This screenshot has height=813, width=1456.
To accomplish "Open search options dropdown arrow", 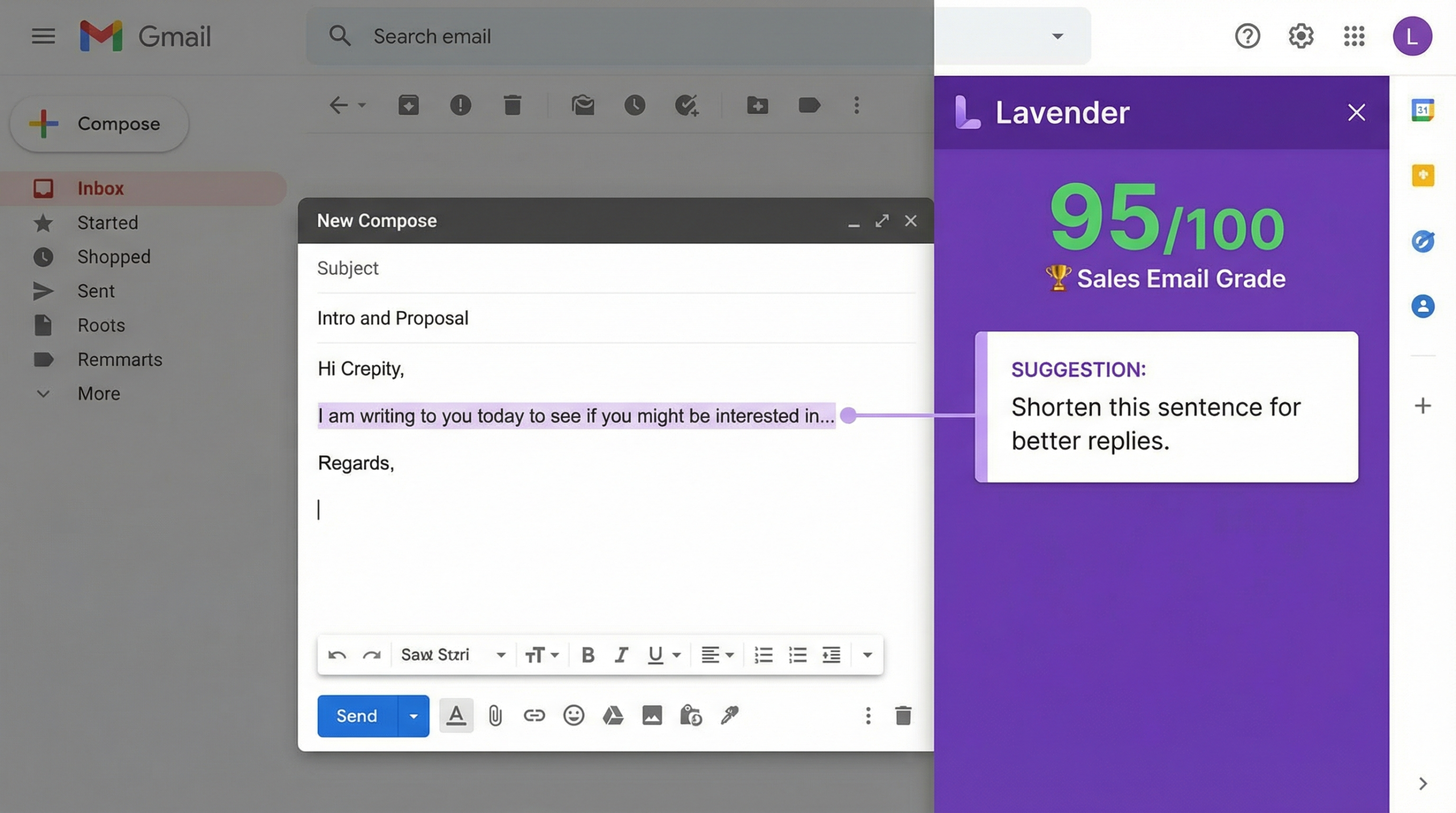I will tap(1057, 36).
